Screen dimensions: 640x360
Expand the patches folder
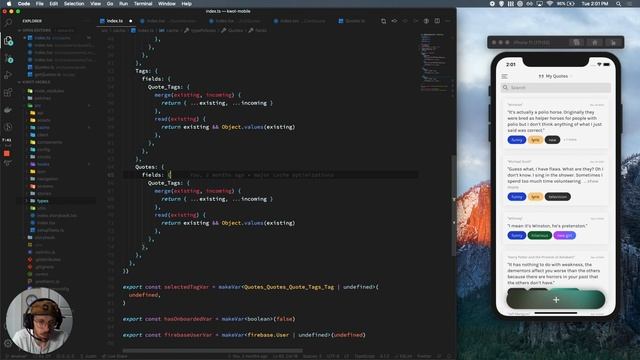point(42,98)
